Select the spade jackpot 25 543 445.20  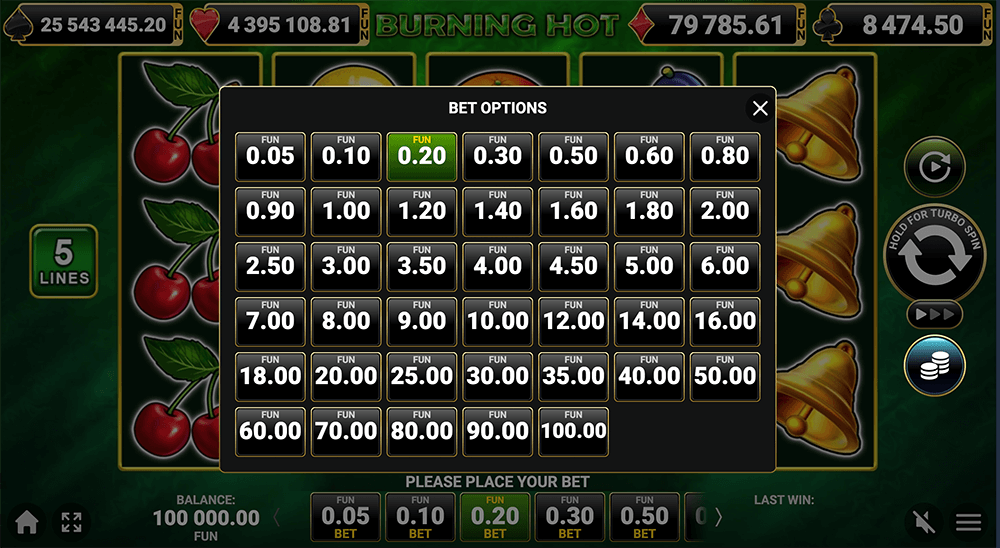93,25
